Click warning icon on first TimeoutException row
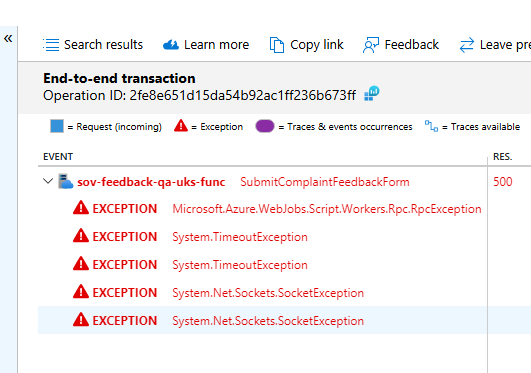 [x=81, y=235]
